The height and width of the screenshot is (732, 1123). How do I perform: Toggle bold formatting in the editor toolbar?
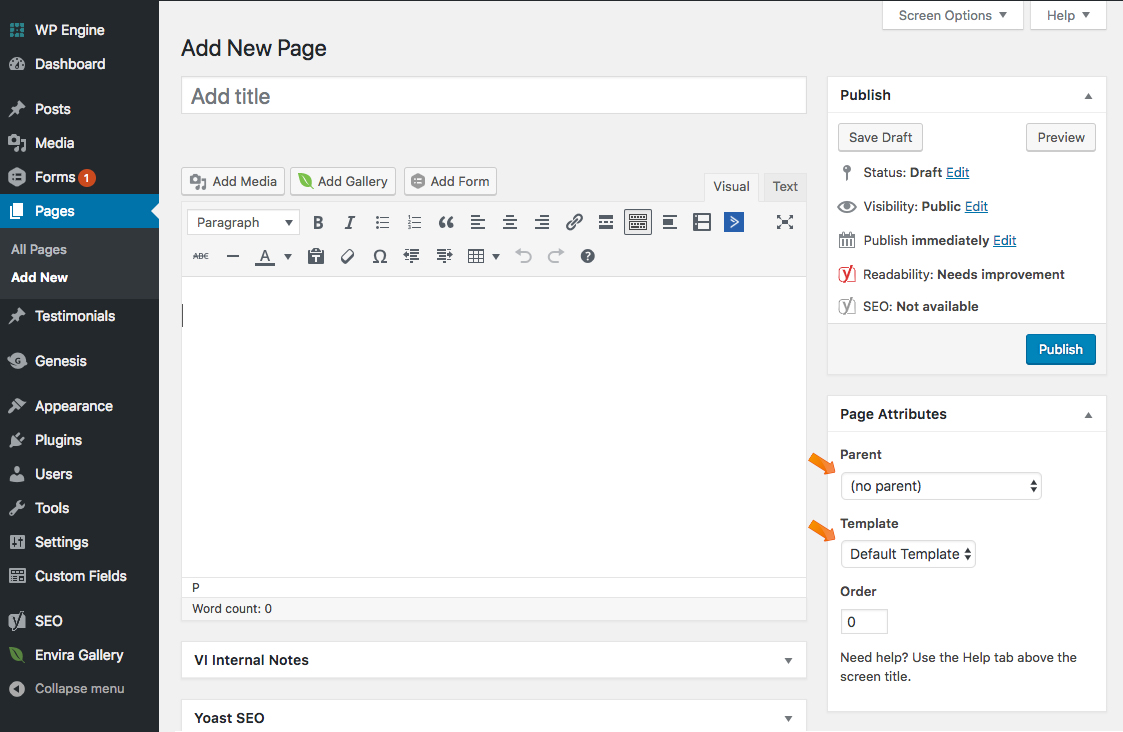point(318,223)
